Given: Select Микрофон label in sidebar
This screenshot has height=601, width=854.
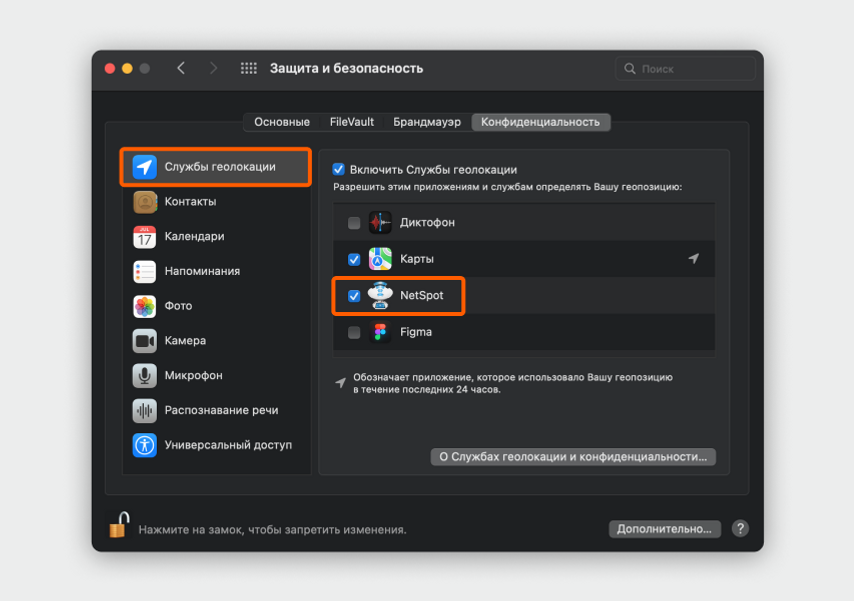Looking at the screenshot, I should click(x=193, y=375).
